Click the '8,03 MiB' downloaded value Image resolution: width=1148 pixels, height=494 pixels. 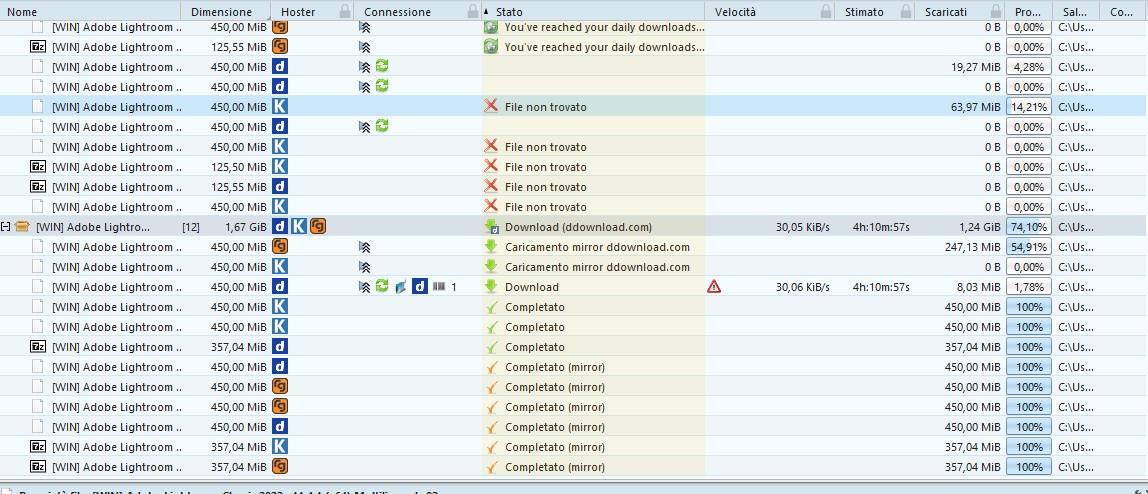pyautogui.click(x=978, y=287)
